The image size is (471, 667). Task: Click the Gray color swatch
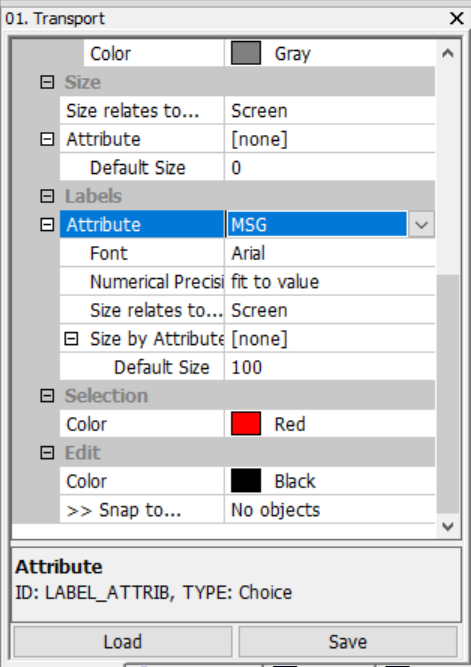click(246, 53)
